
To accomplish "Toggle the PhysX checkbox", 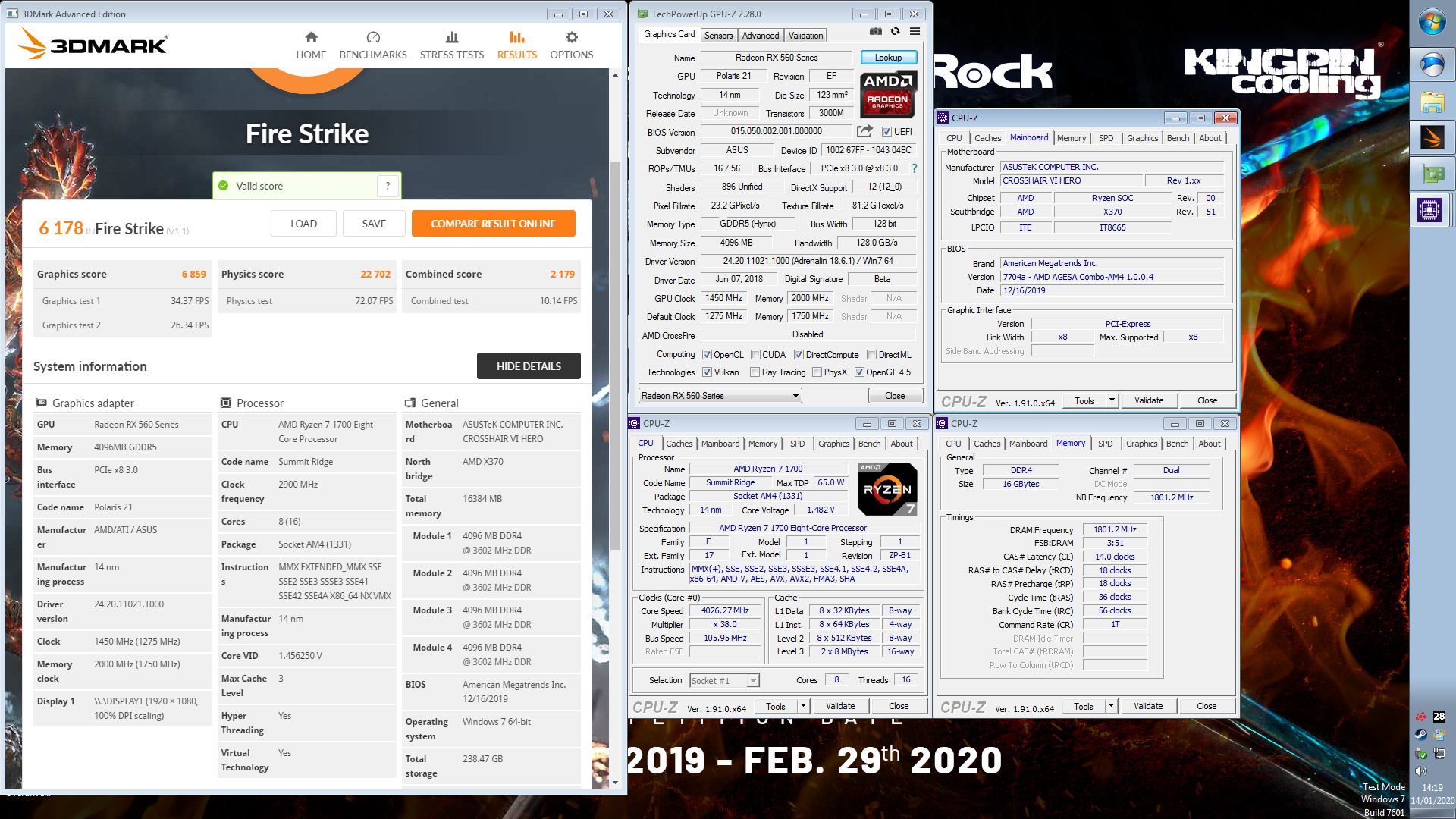I will (817, 372).
